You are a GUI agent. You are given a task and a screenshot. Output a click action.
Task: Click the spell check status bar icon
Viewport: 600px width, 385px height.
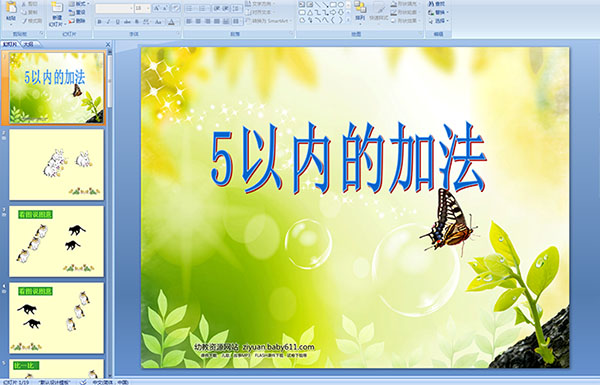pos(83,382)
